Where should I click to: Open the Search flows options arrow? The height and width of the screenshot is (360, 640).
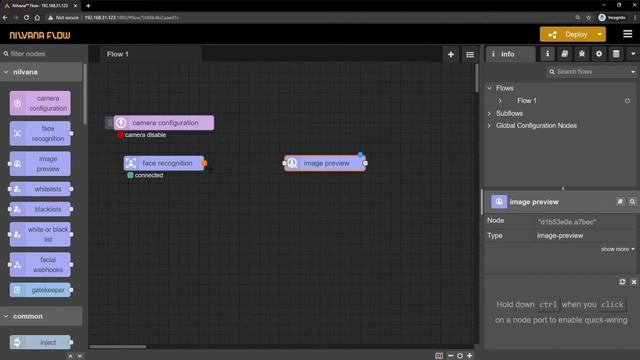coord(633,72)
